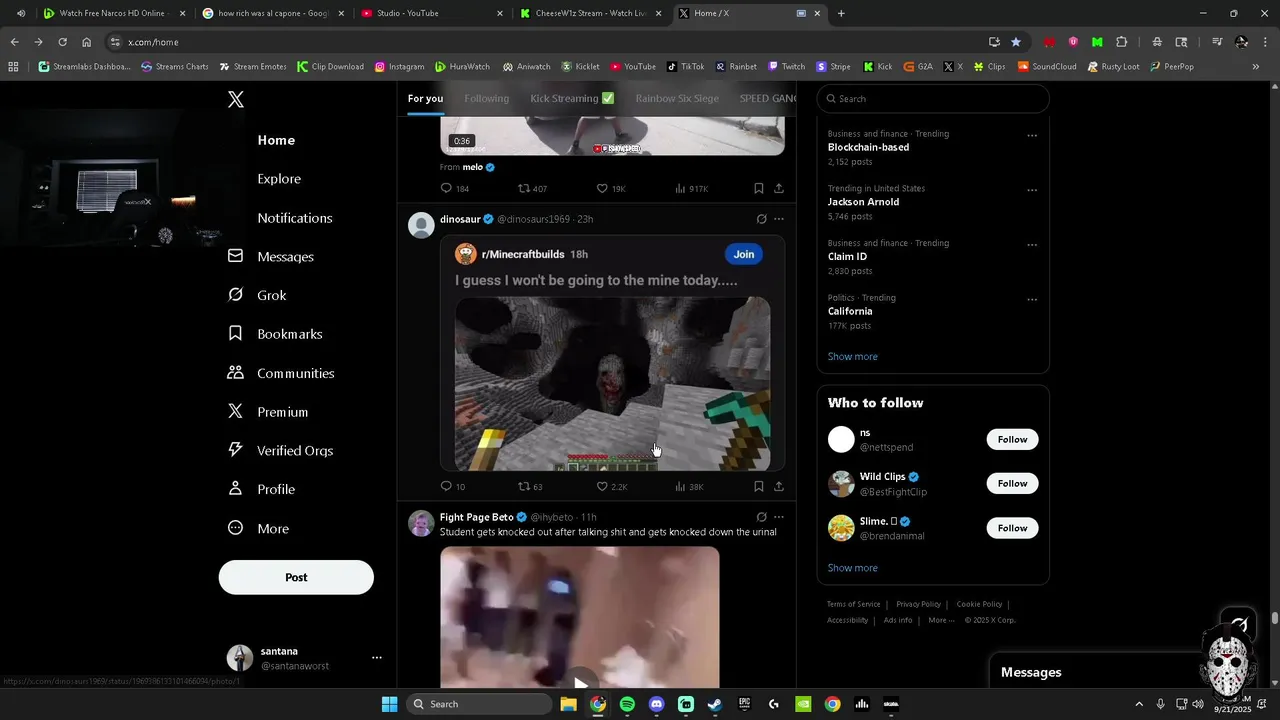Open the Minecraft cave screenshot image

coord(612,383)
